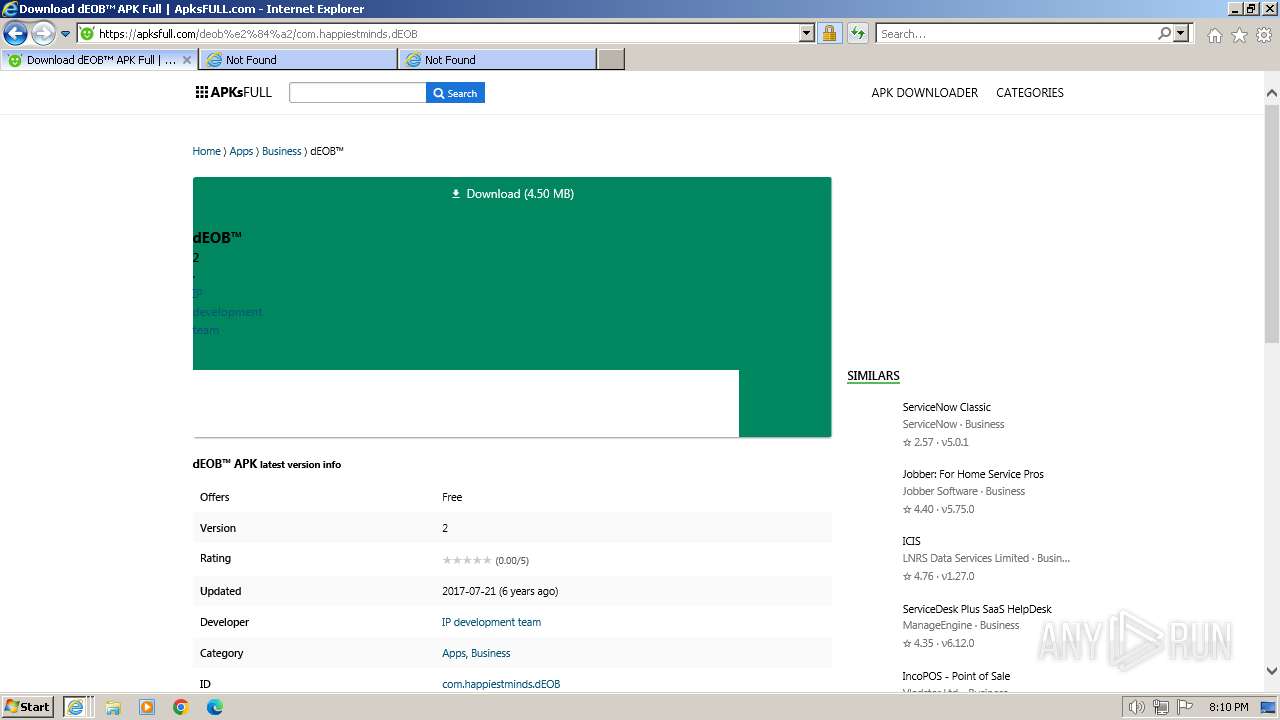Open a new blank tab
The height and width of the screenshot is (720, 1280).
(x=611, y=60)
